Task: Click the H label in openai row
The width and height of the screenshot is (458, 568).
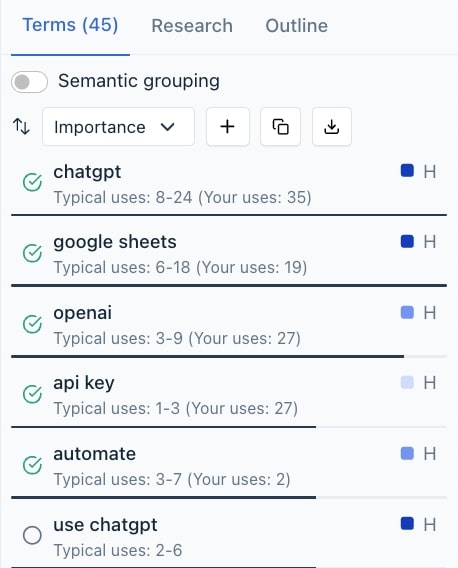Action: (x=430, y=313)
